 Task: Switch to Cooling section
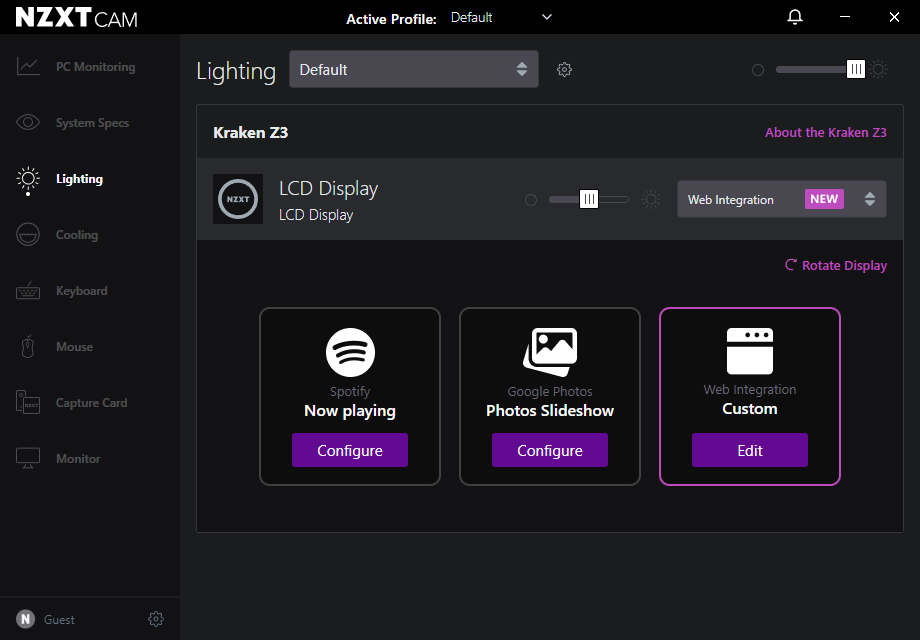77,235
